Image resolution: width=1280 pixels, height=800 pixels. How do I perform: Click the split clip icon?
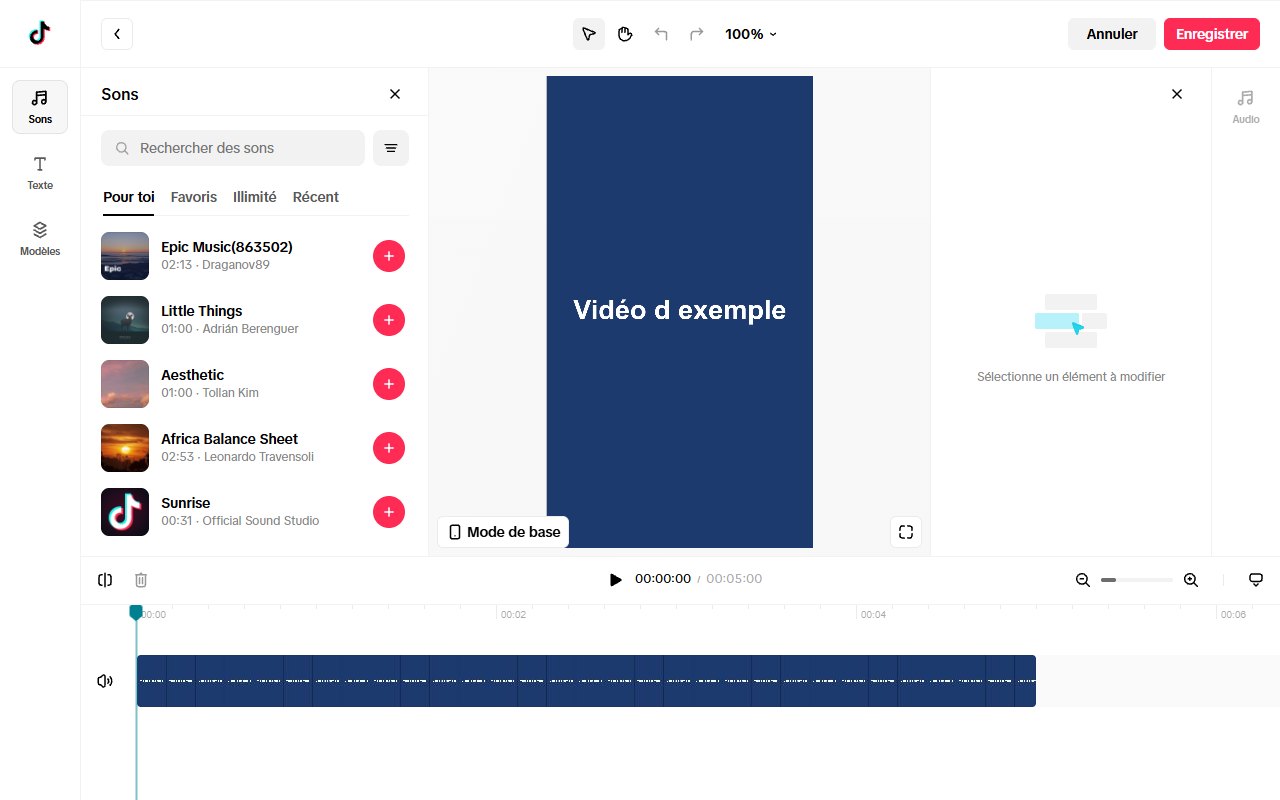(105, 580)
